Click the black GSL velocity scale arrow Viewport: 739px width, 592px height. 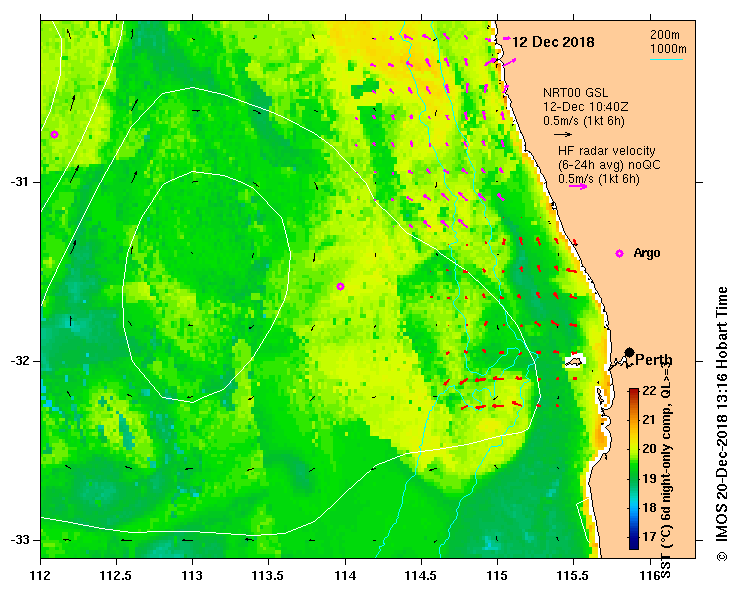pyautogui.click(x=563, y=134)
